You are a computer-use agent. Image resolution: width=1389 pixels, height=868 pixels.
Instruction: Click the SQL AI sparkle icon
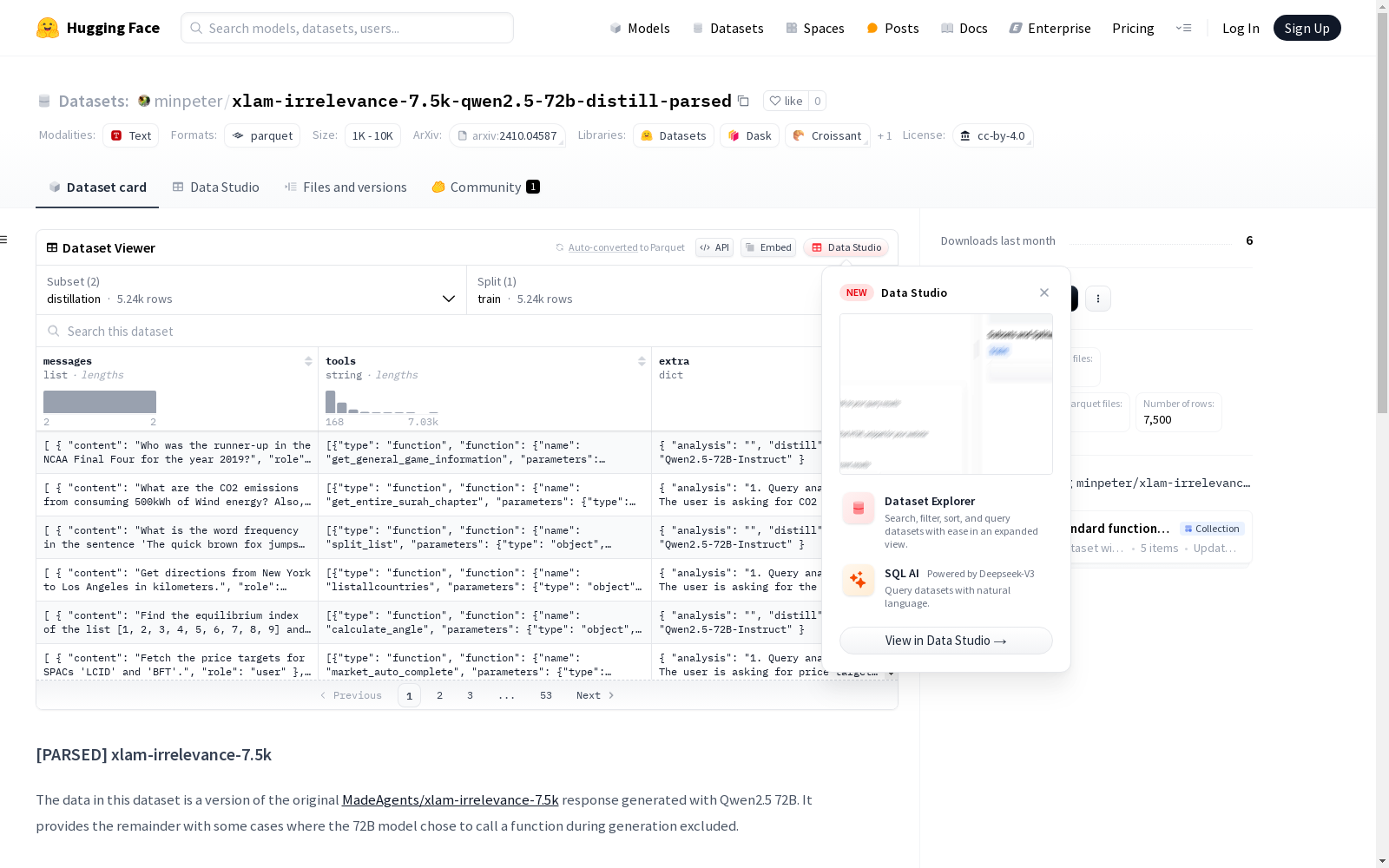tap(858, 580)
